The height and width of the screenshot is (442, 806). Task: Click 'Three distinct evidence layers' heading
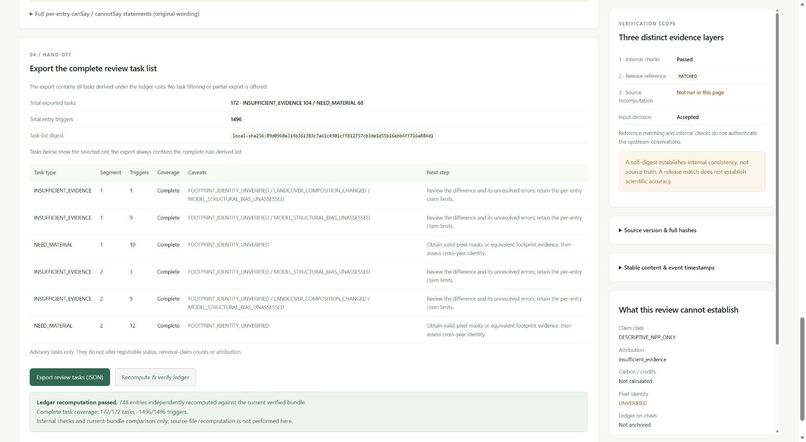pyautogui.click(x=671, y=38)
